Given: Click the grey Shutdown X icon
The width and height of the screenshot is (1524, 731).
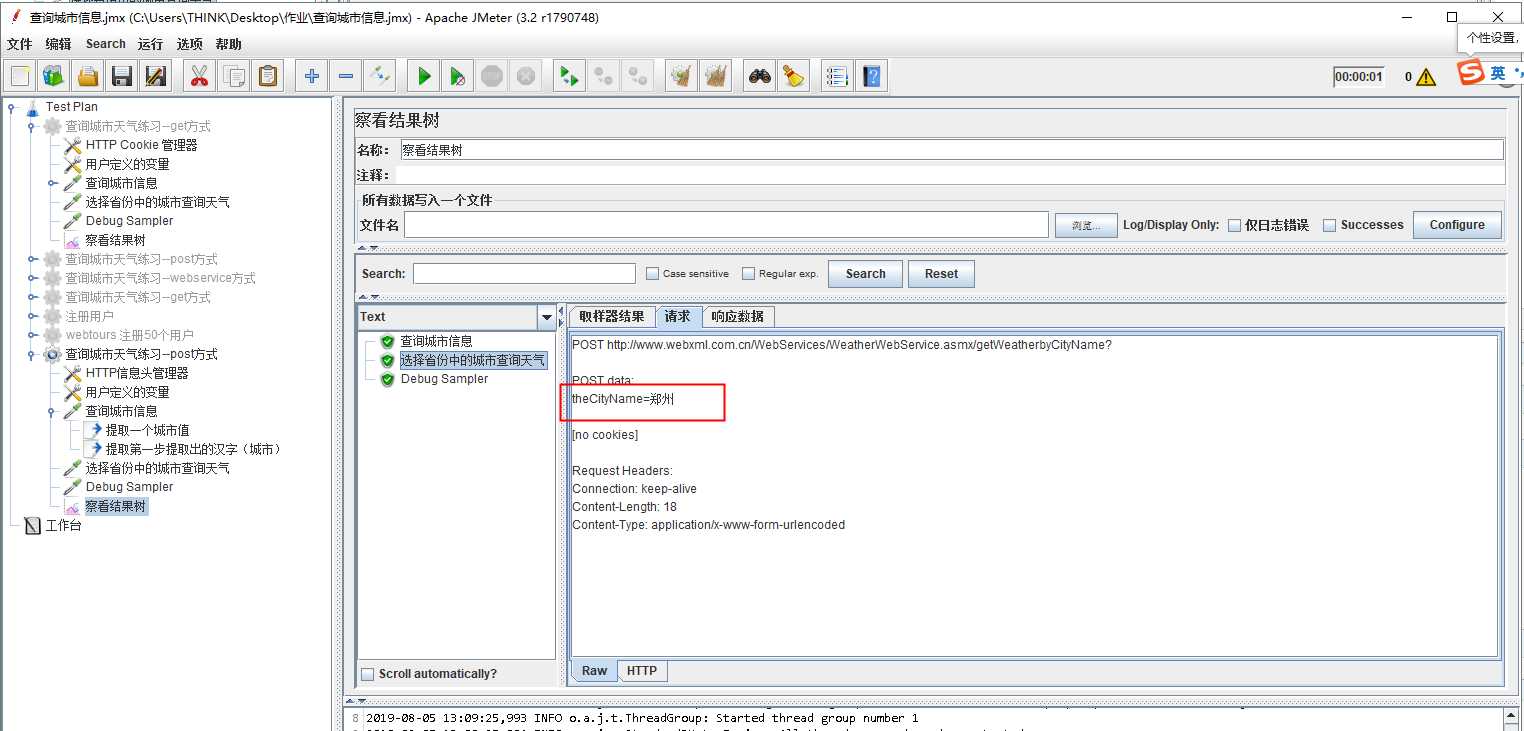Looking at the screenshot, I should pos(526,76).
